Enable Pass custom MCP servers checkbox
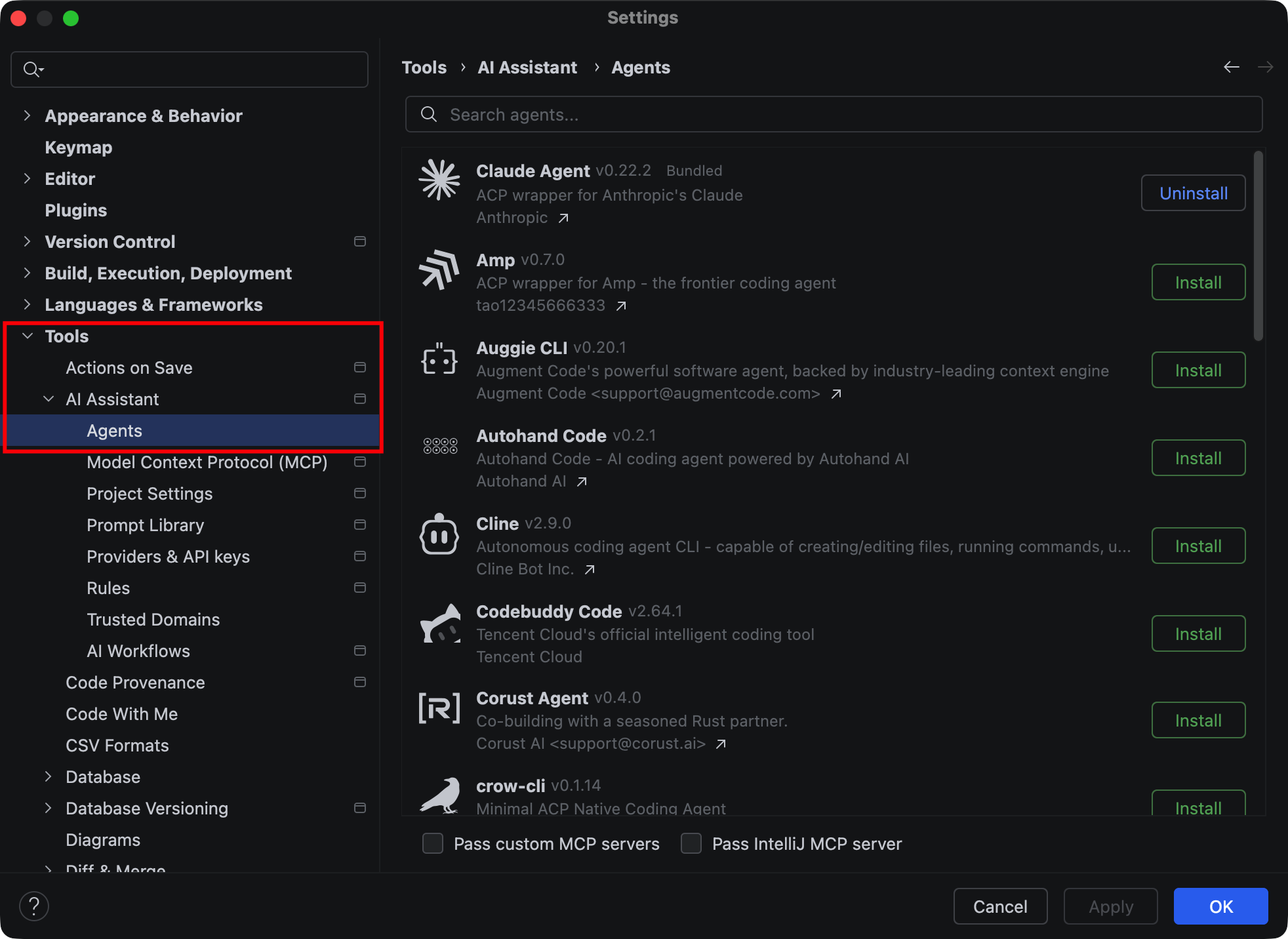The image size is (1288, 939). [x=433, y=843]
